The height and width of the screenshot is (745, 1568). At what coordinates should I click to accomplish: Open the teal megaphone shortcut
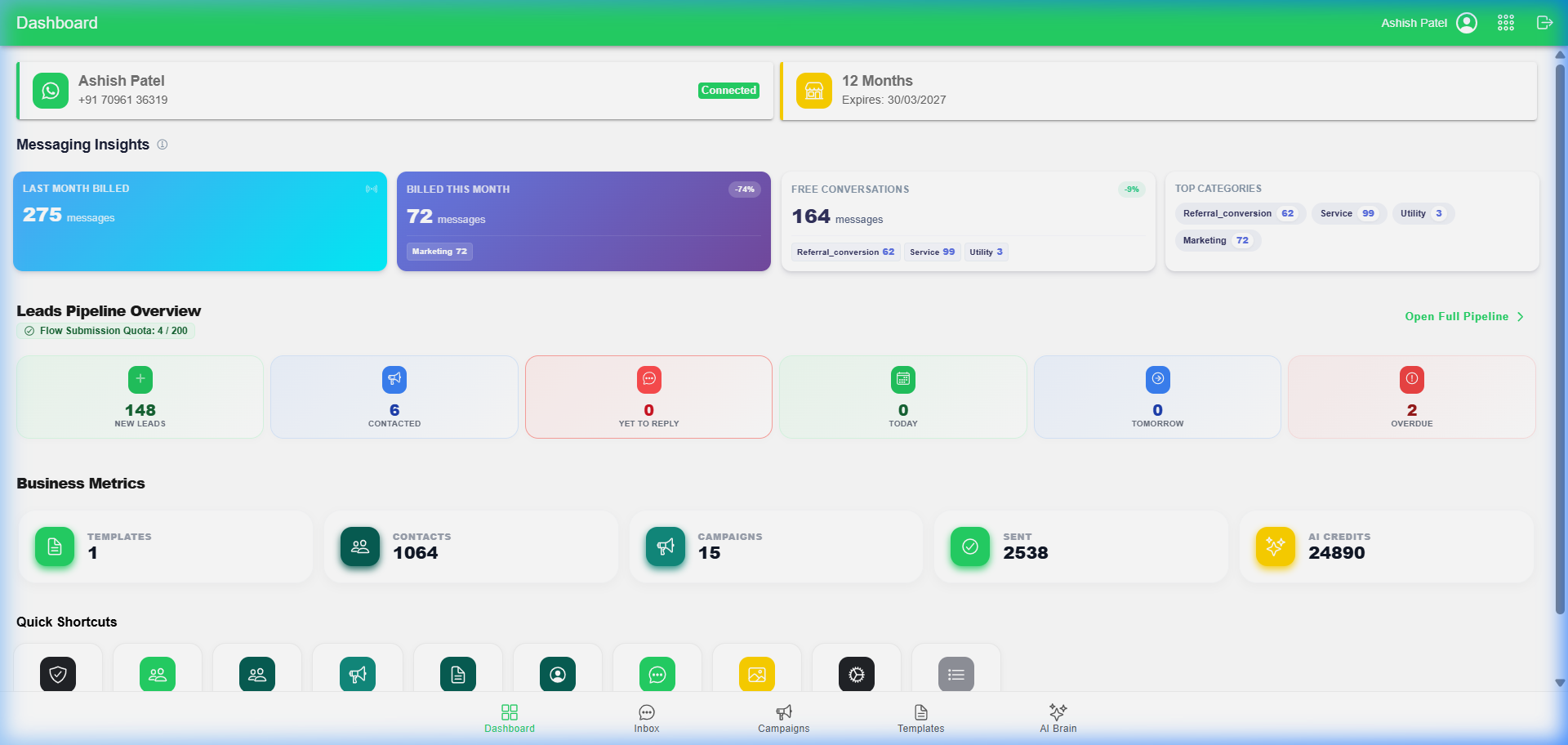358,674
